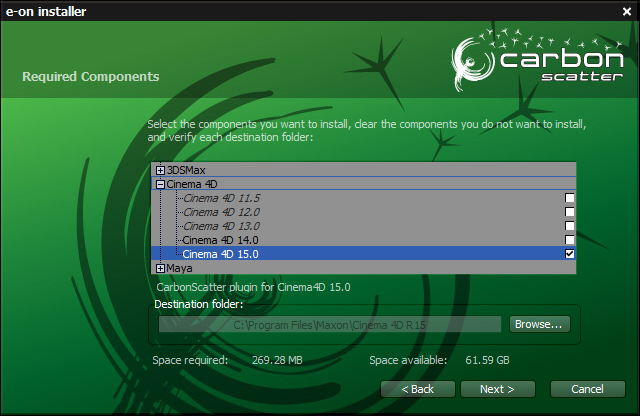Cancel the installation
Screen dimensions: 640x416
pos(587,389)
